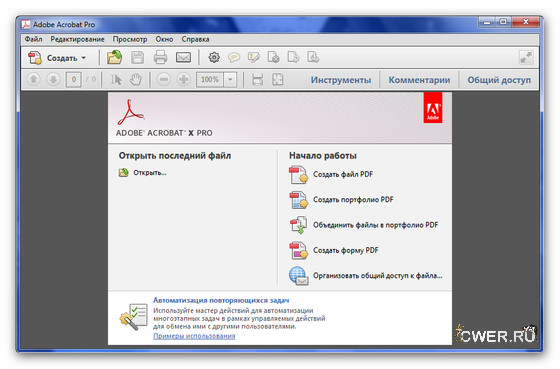
Task: Open the Примеры использования link
Action: coord(194,336)
